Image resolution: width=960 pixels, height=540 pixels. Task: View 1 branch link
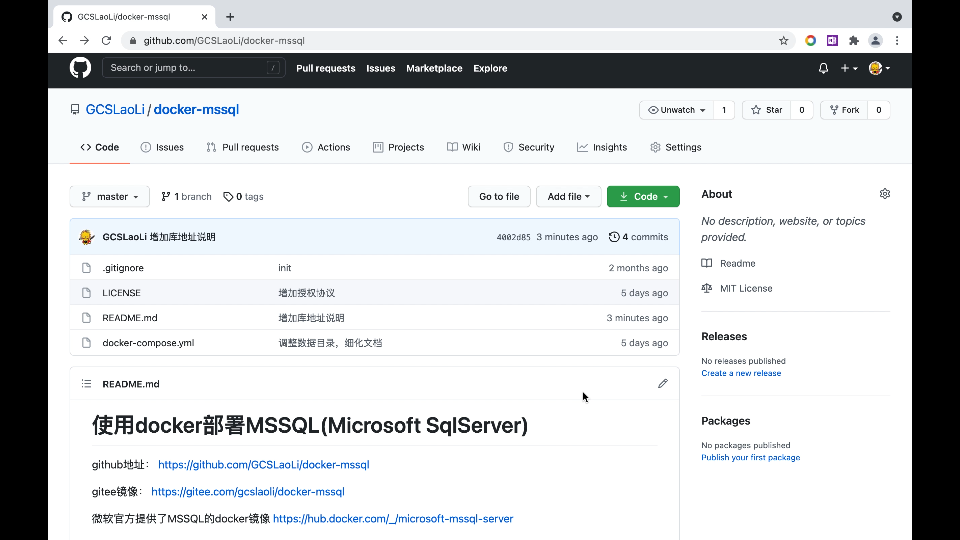(186, 197)
